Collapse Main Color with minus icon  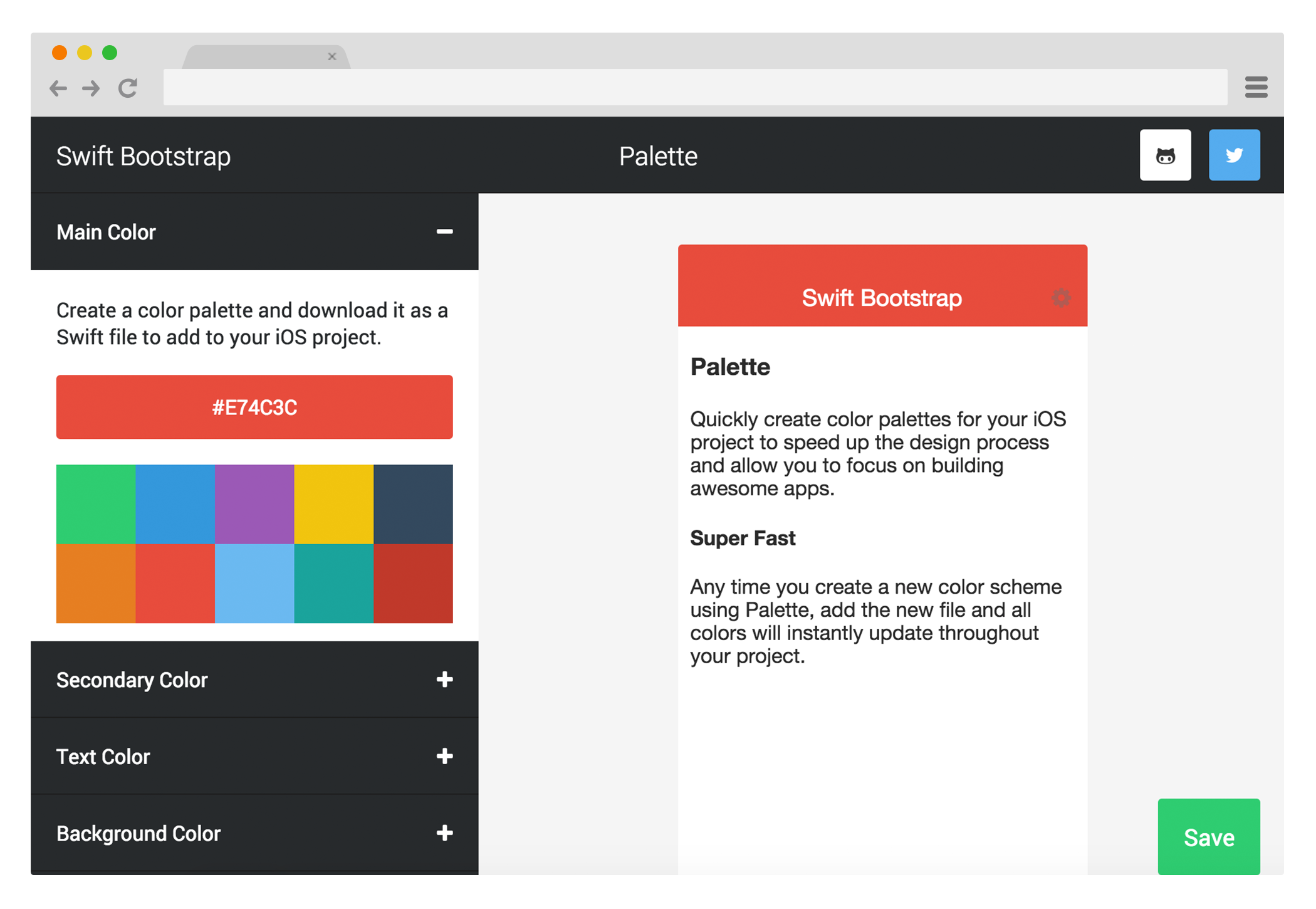(444, 232)
